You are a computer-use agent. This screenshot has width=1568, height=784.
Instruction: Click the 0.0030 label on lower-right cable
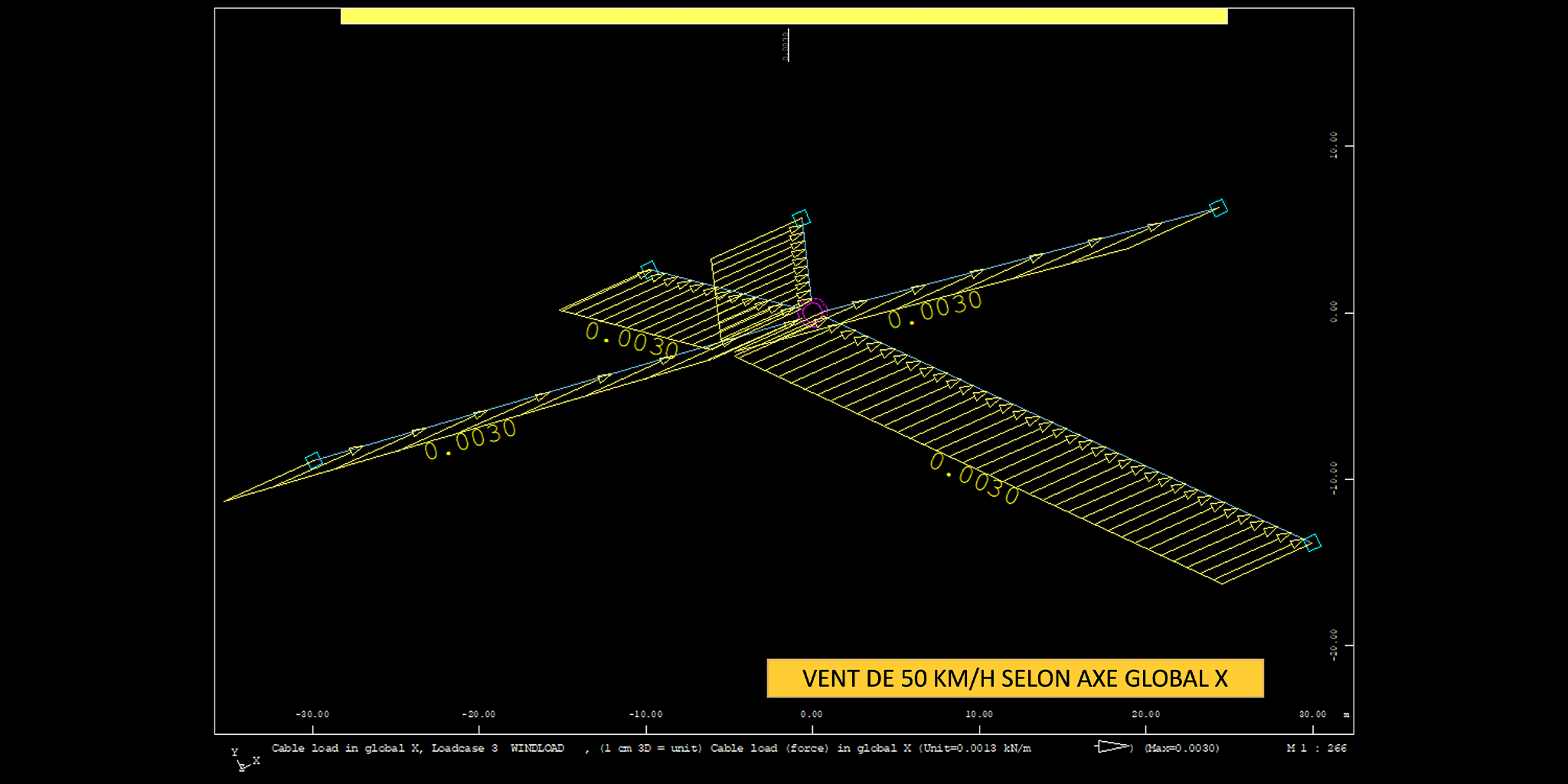tap(974, 479)
